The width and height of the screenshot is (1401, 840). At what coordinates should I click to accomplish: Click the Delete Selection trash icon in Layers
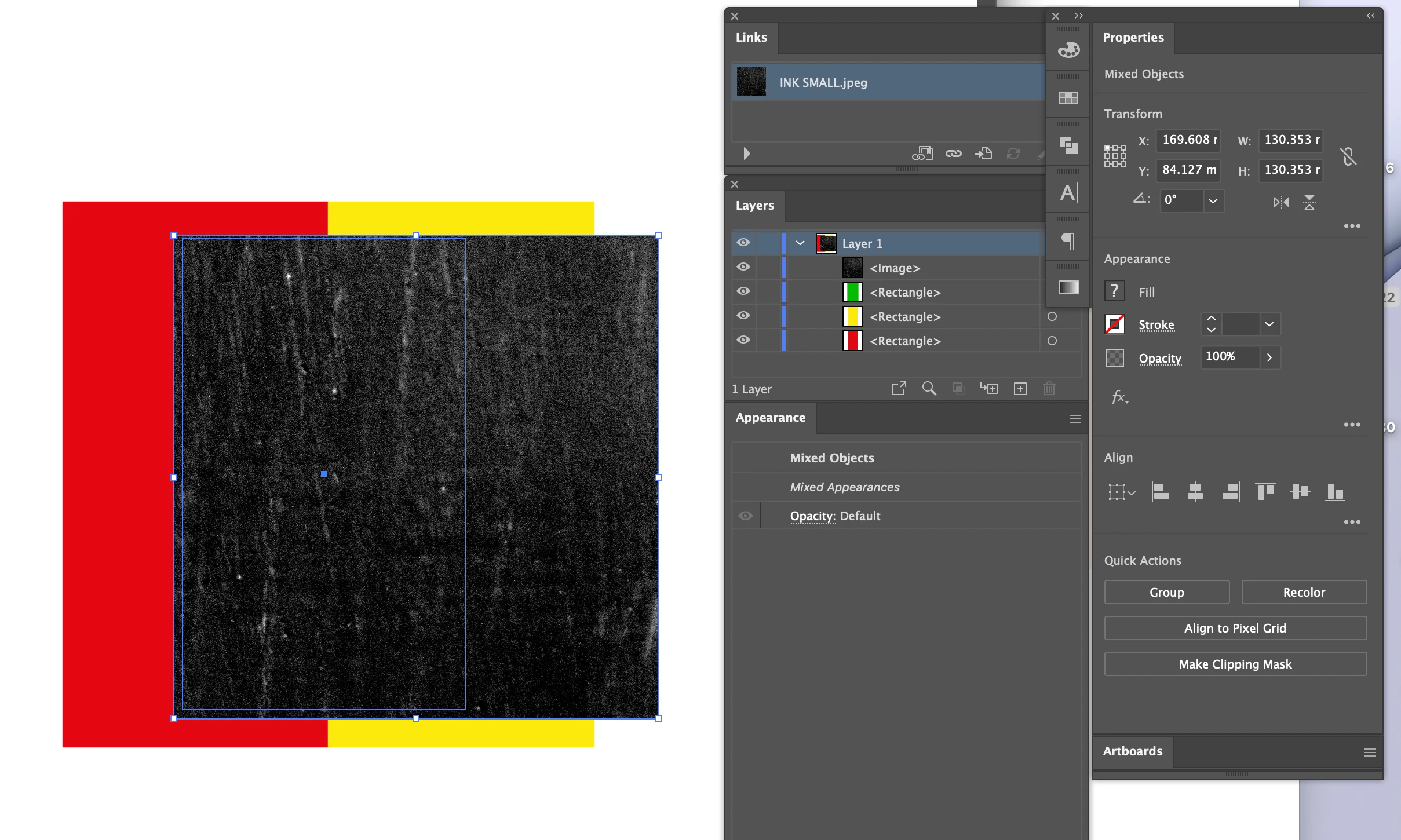[1049, 389]
